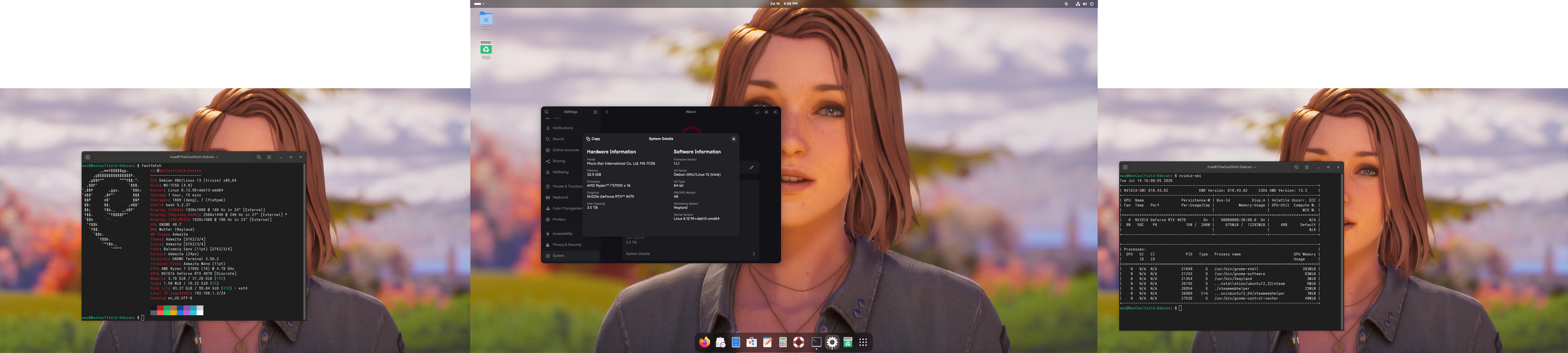This screenshot has height=353, width=1568.
Task: Open the top bar system status menu
Action: pos(1085,4)
